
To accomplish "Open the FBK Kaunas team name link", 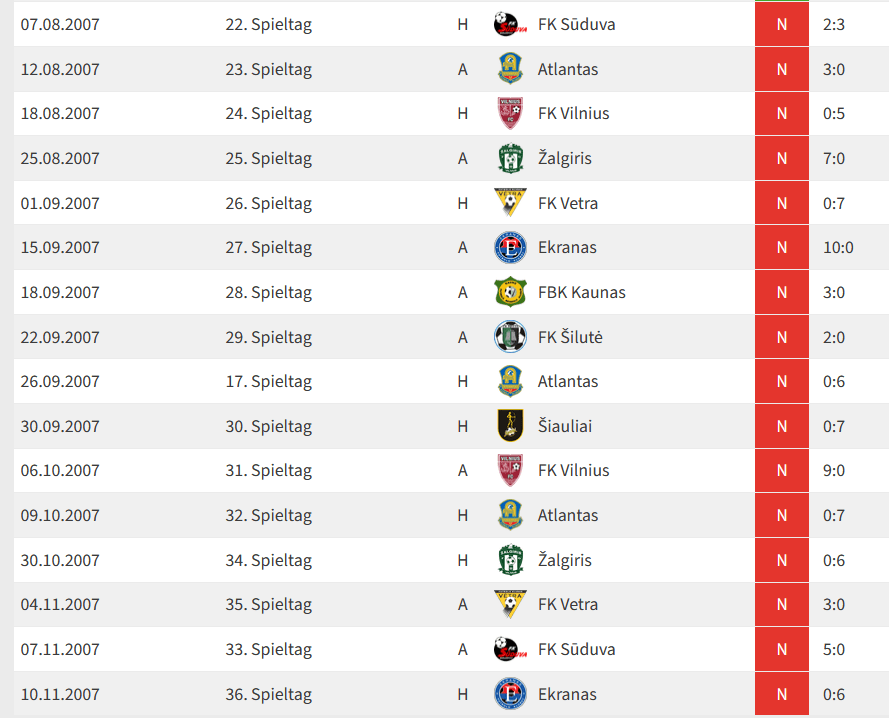I will tap(582, 292).
